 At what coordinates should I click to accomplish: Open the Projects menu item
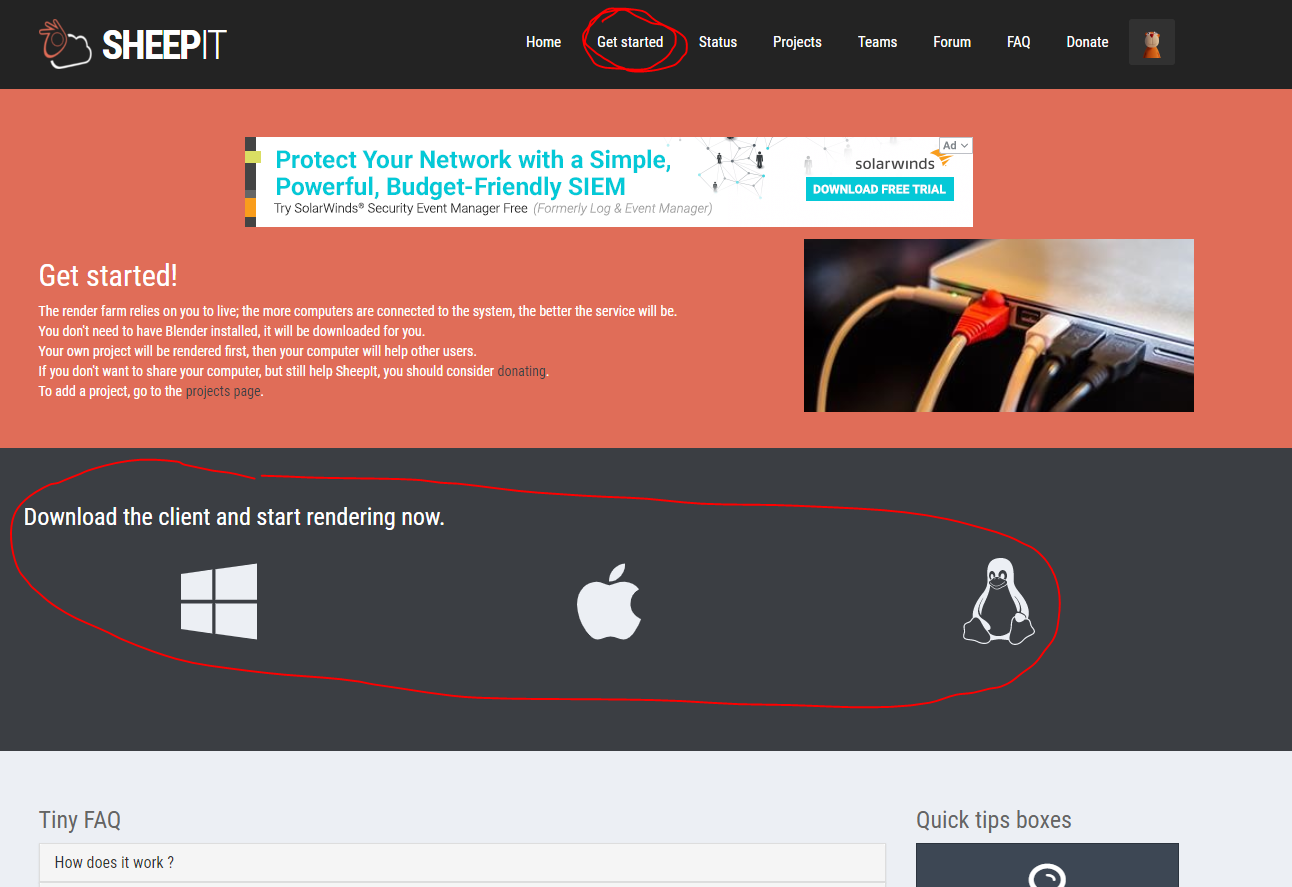coord(797,42)
